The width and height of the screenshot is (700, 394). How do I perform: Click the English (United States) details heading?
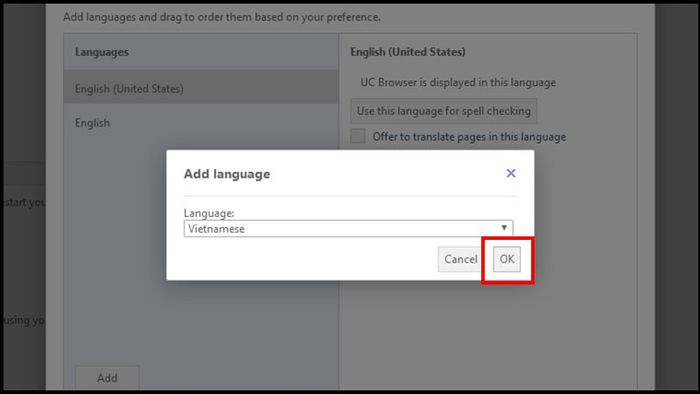tap(408, 52)
